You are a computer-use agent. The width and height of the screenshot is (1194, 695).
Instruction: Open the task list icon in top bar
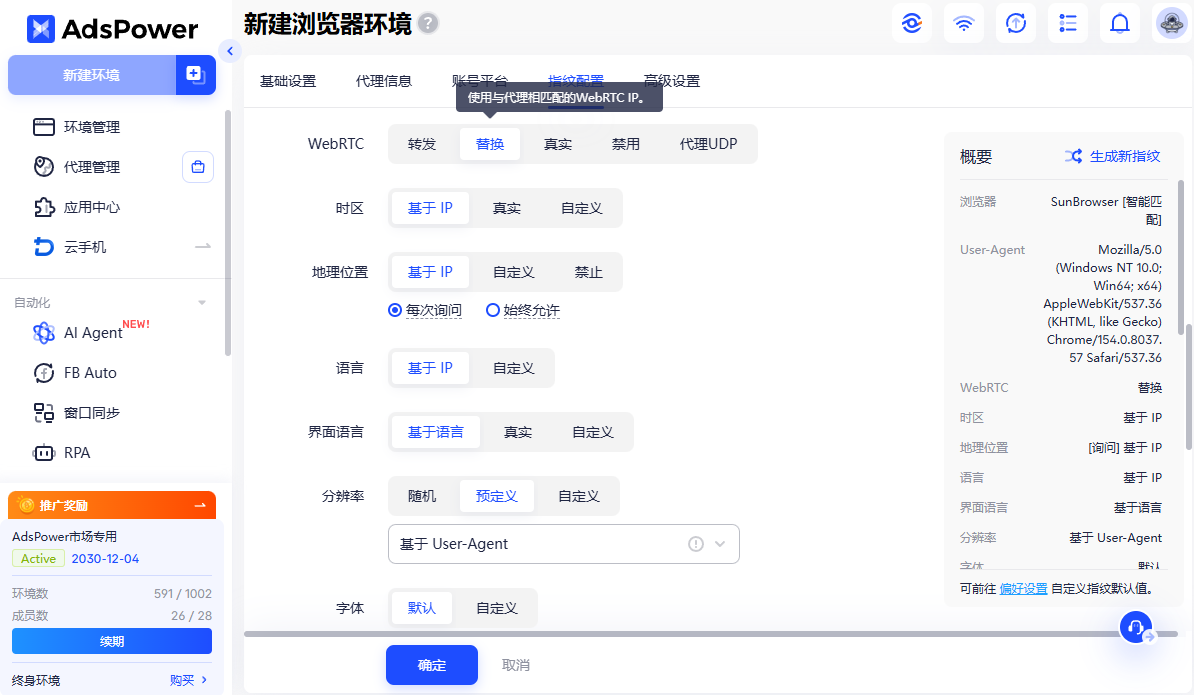click(x=1068, y=24)
